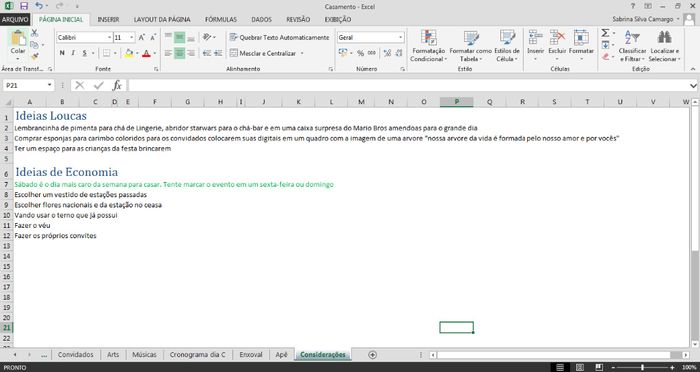The image size is (700, 372).
Task: Toggle underline S formatting
Action: pyautogui.click(x=84, y=53)
